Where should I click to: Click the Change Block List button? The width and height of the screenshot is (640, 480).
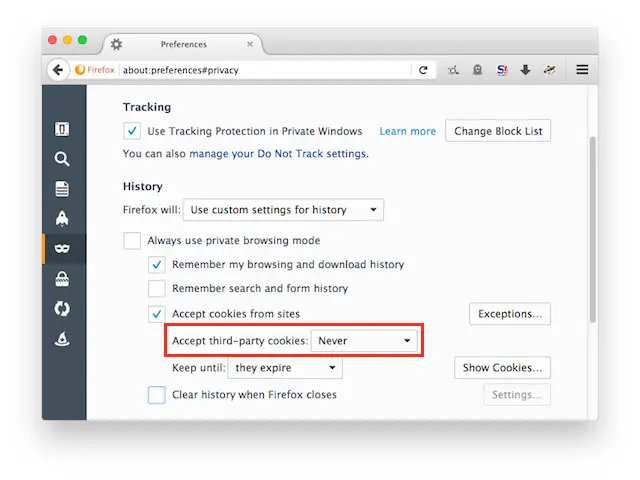(498, 131)
